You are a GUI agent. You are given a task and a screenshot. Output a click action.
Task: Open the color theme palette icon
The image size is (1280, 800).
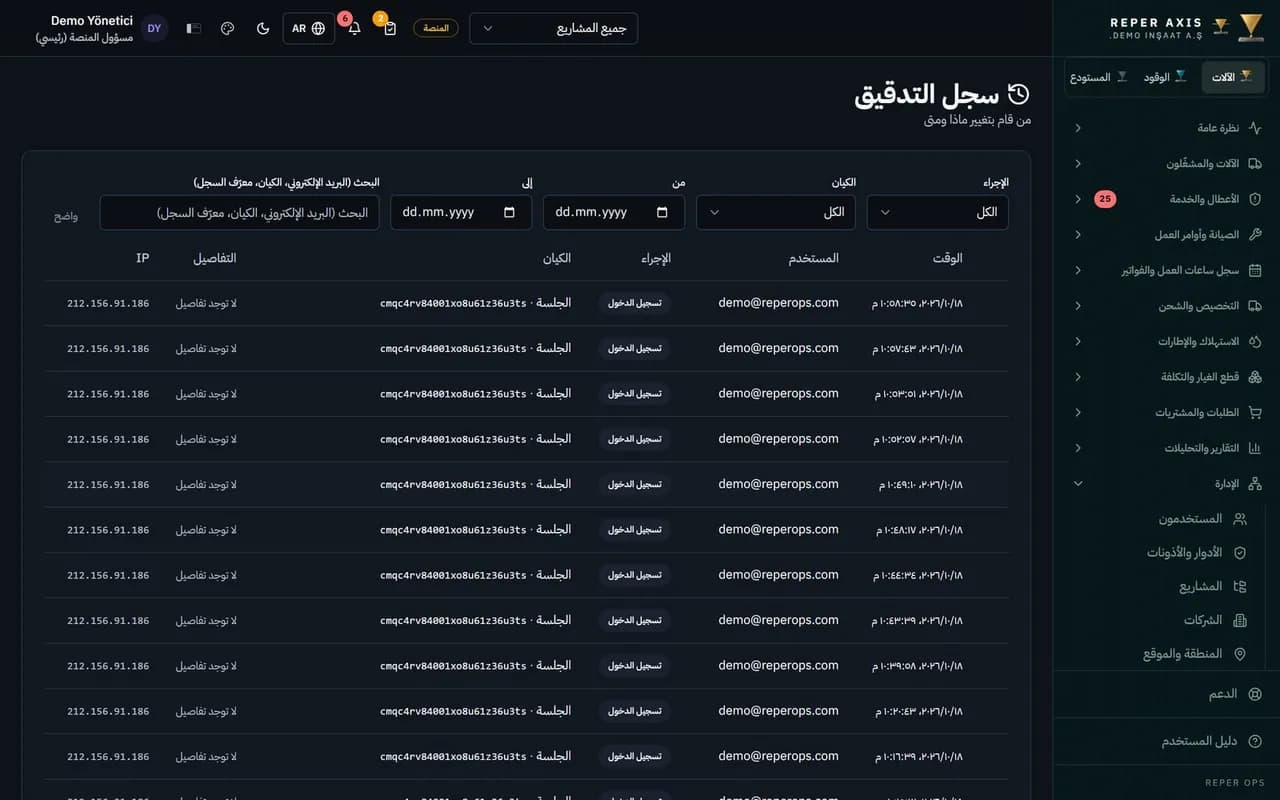pyautogui.click(x=227, y=28)
